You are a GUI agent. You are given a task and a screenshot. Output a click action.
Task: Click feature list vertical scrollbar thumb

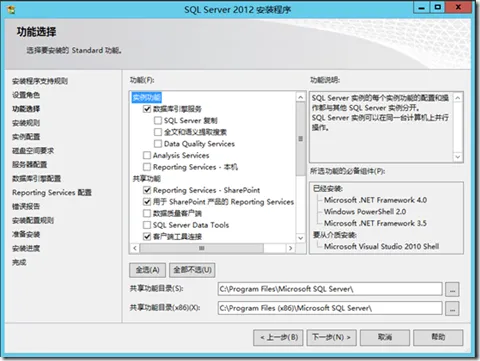(x=300, y=139)
